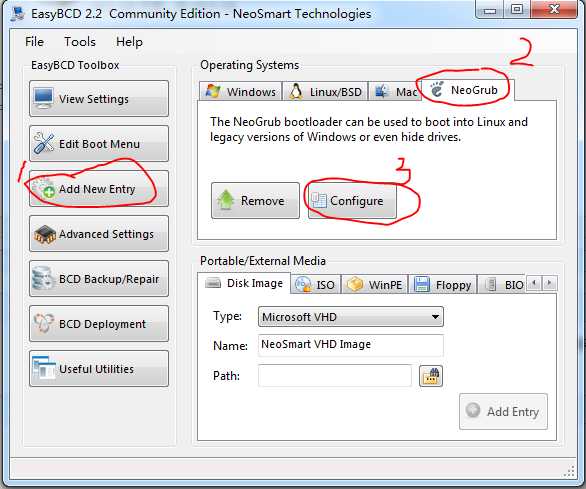Click the paw icon on NeoGrub tab

[436, 89]
